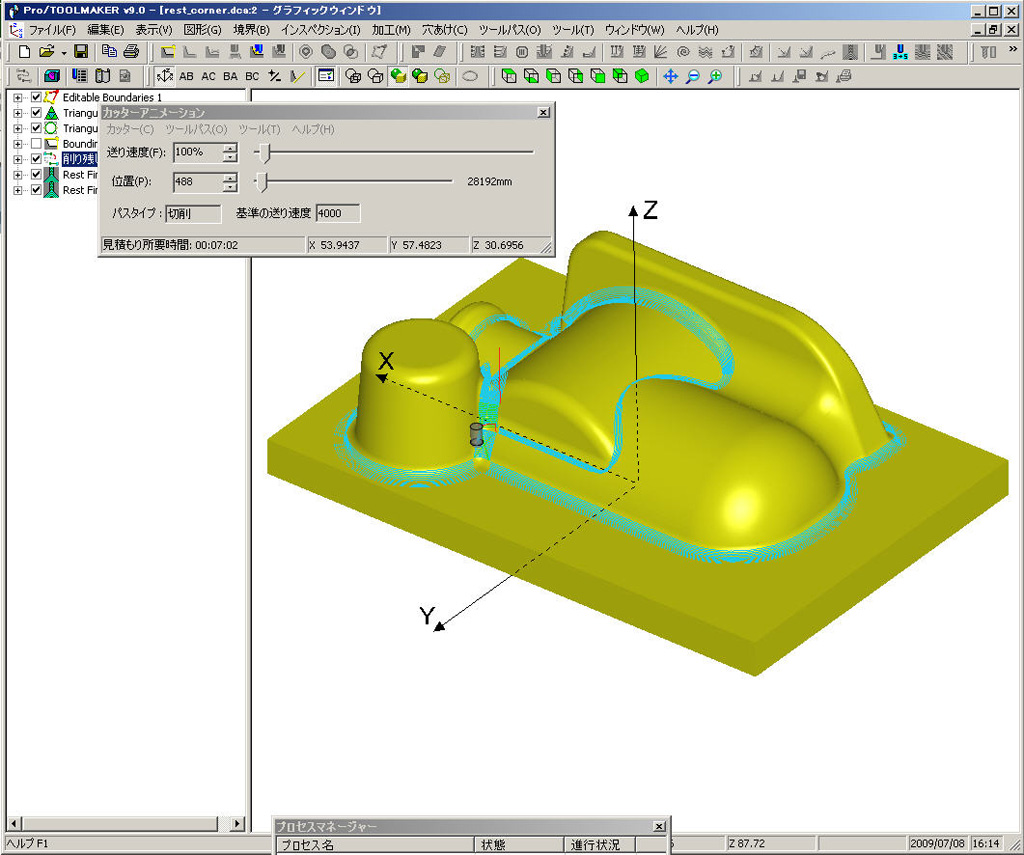Image resolution: width=1024 pixels, height=855 pixels.
Task: Click the zoom out magnifier icon
Action: (692, 76)
